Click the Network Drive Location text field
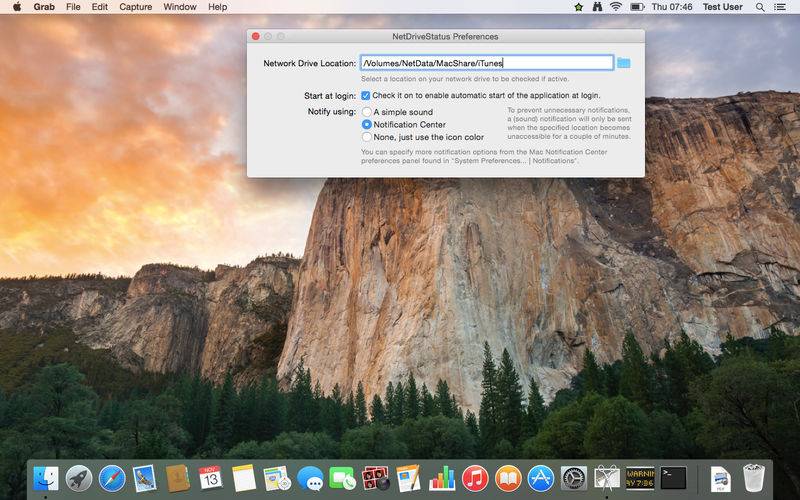 pos(486,63)
